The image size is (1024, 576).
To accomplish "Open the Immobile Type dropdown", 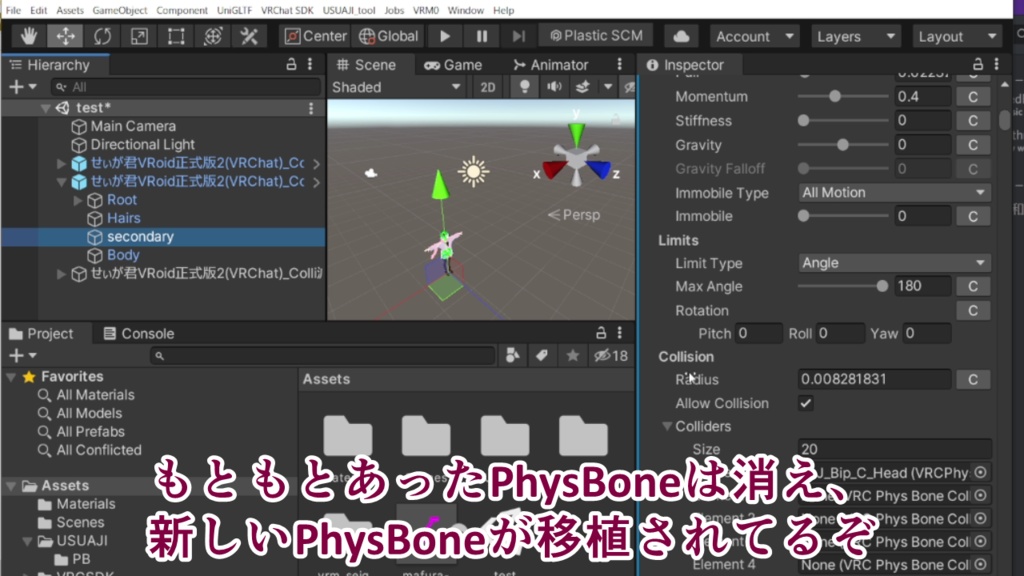I will pos(893,192).
